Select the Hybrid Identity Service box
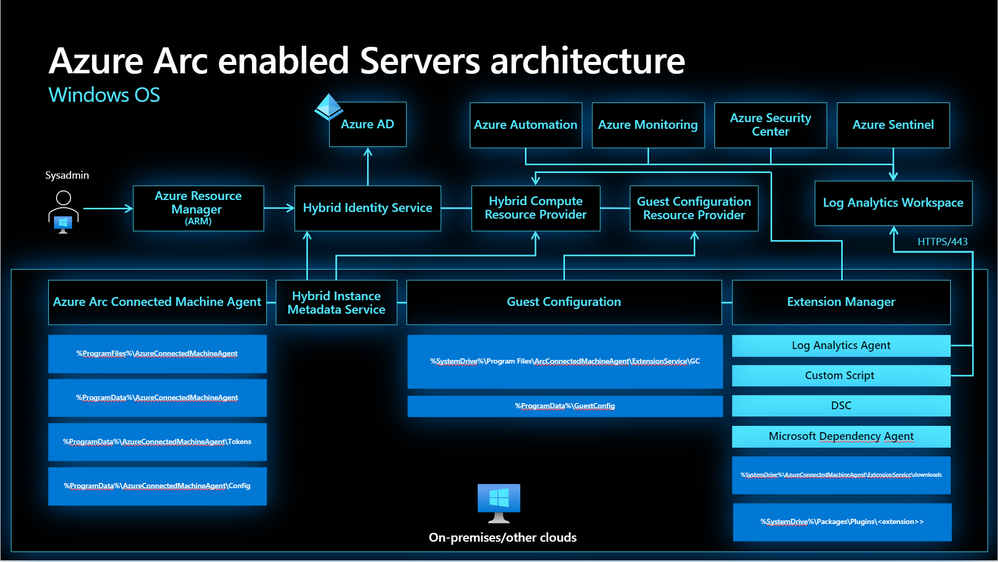Viewport: 998px width, 562px height. (x=367, y=208)
